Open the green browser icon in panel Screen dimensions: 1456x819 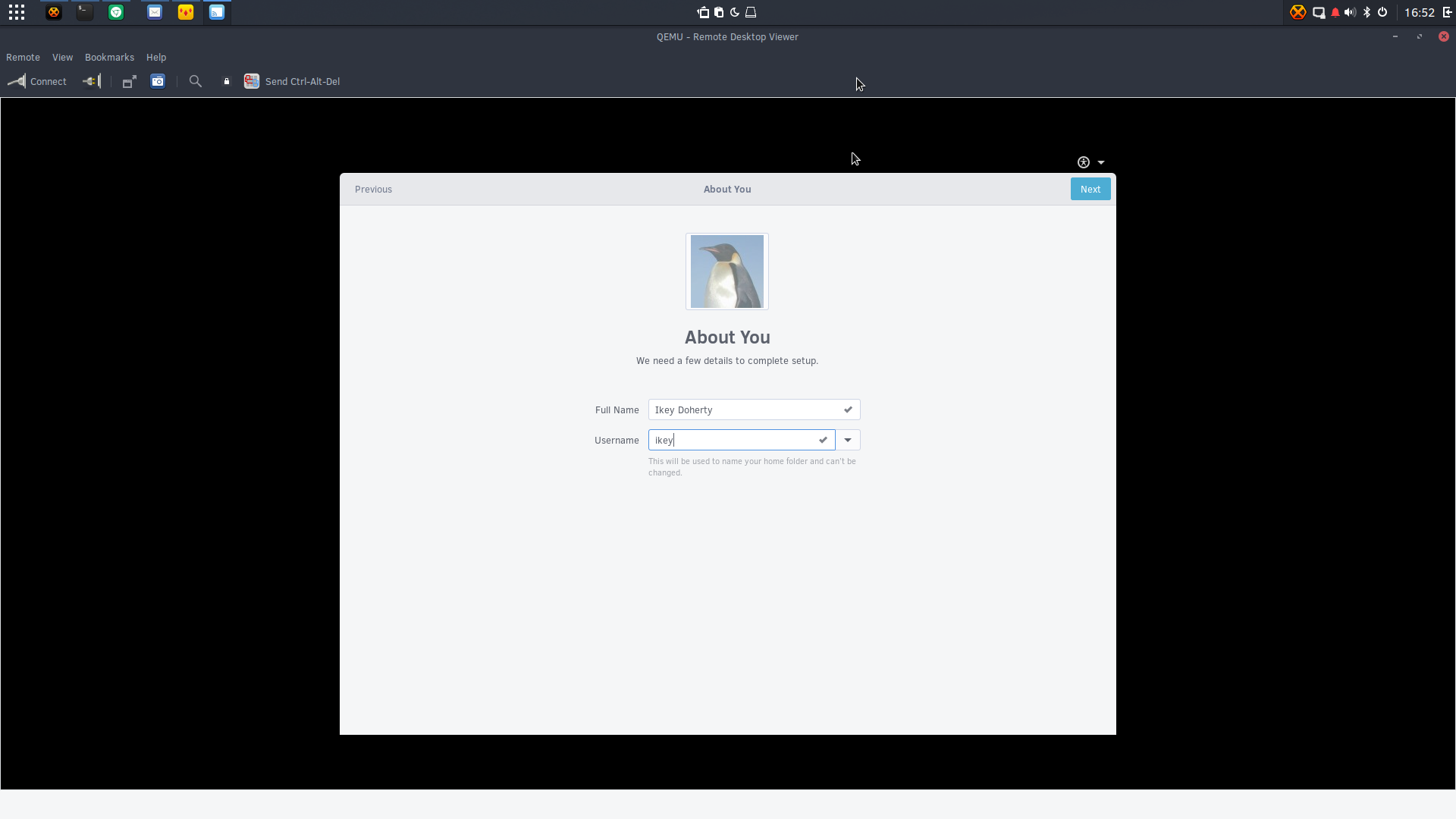point(116,12)
